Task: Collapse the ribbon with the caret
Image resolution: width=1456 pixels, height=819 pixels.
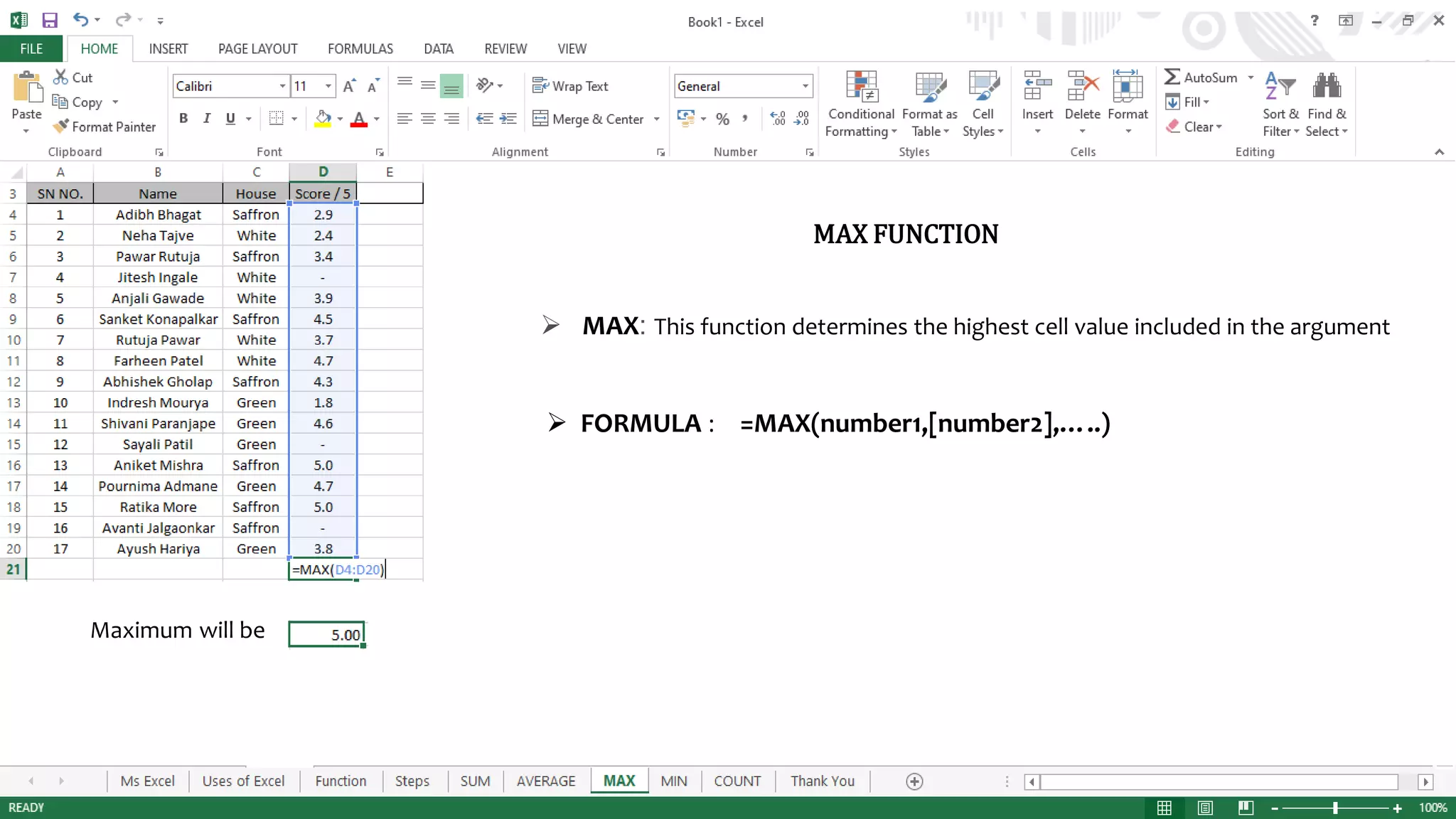Action: pyautogui.click(x=1439, y=152)
